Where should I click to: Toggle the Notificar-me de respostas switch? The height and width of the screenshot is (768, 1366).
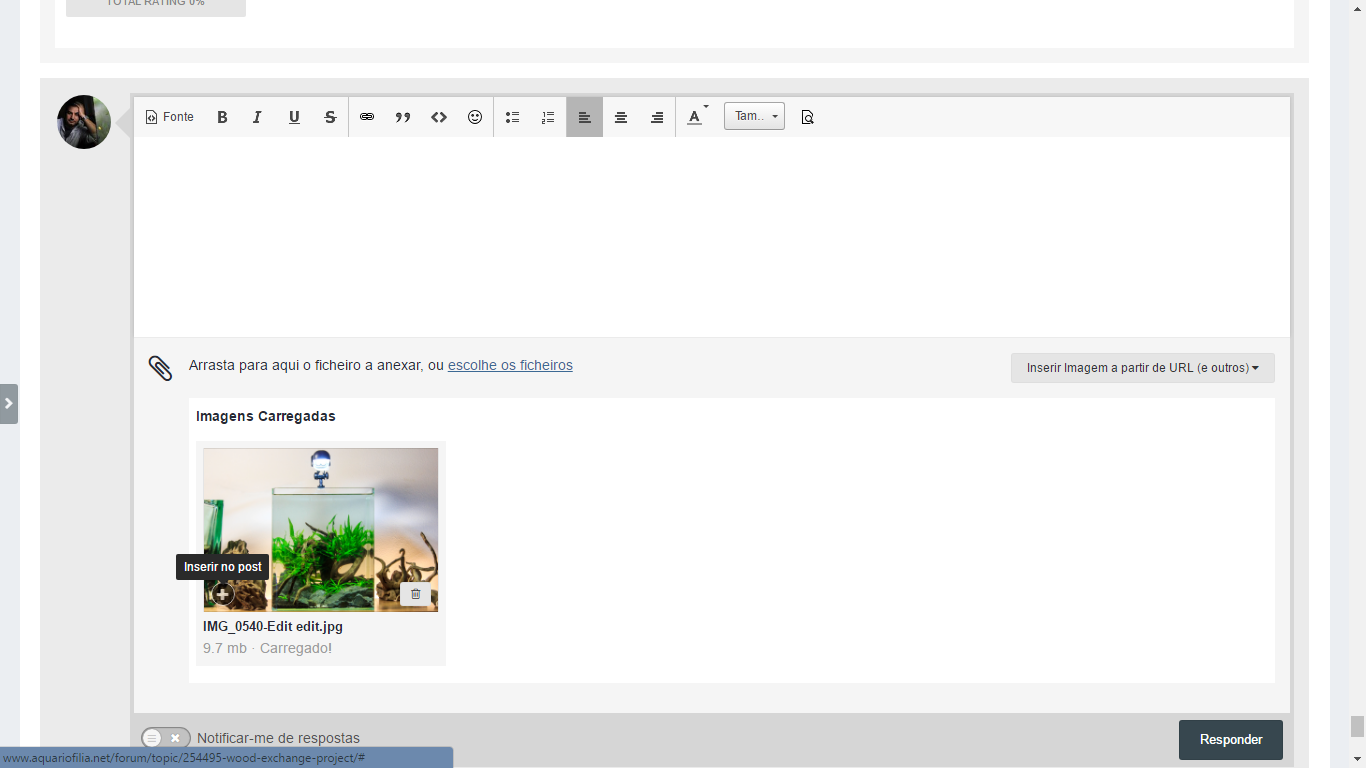(x=165, y=738)
